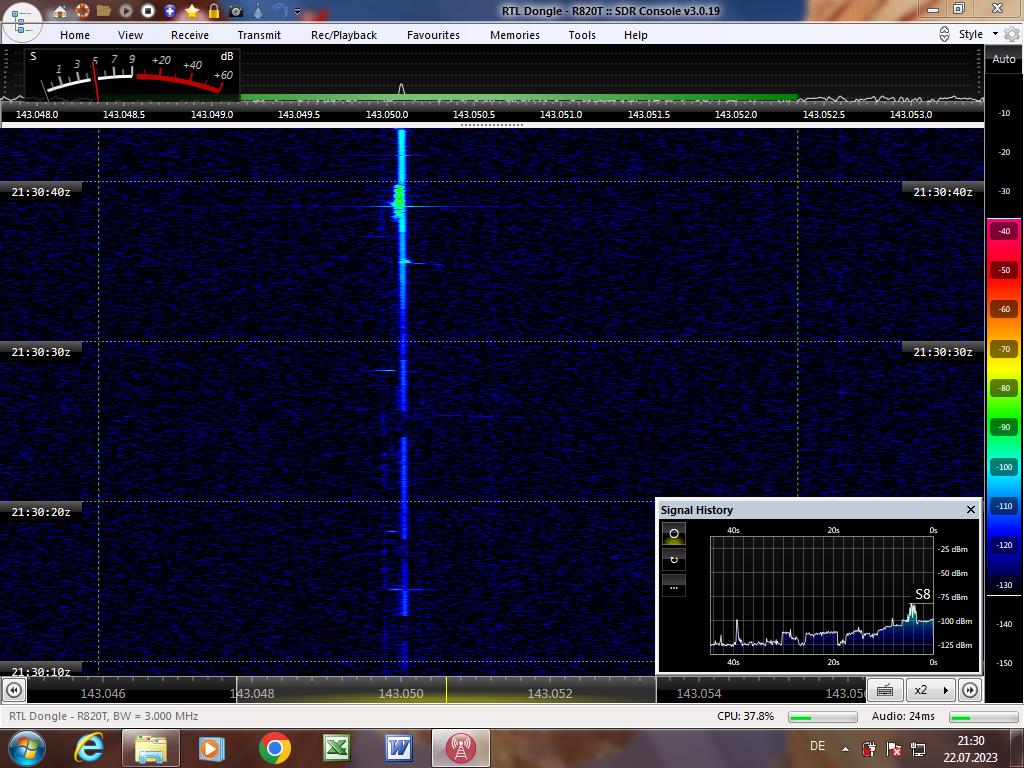This screenshot has width=1024, height=768.
Task: Open Google Chrome from the taskbar
Action: tap(274, 748)
